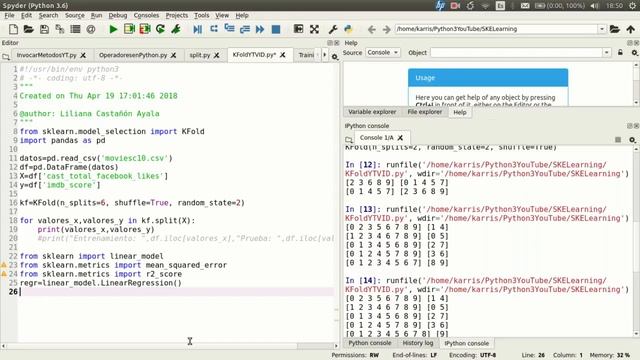Show more editor tabs with arrow
640x360 pixels.
click(x=324, y=55)
